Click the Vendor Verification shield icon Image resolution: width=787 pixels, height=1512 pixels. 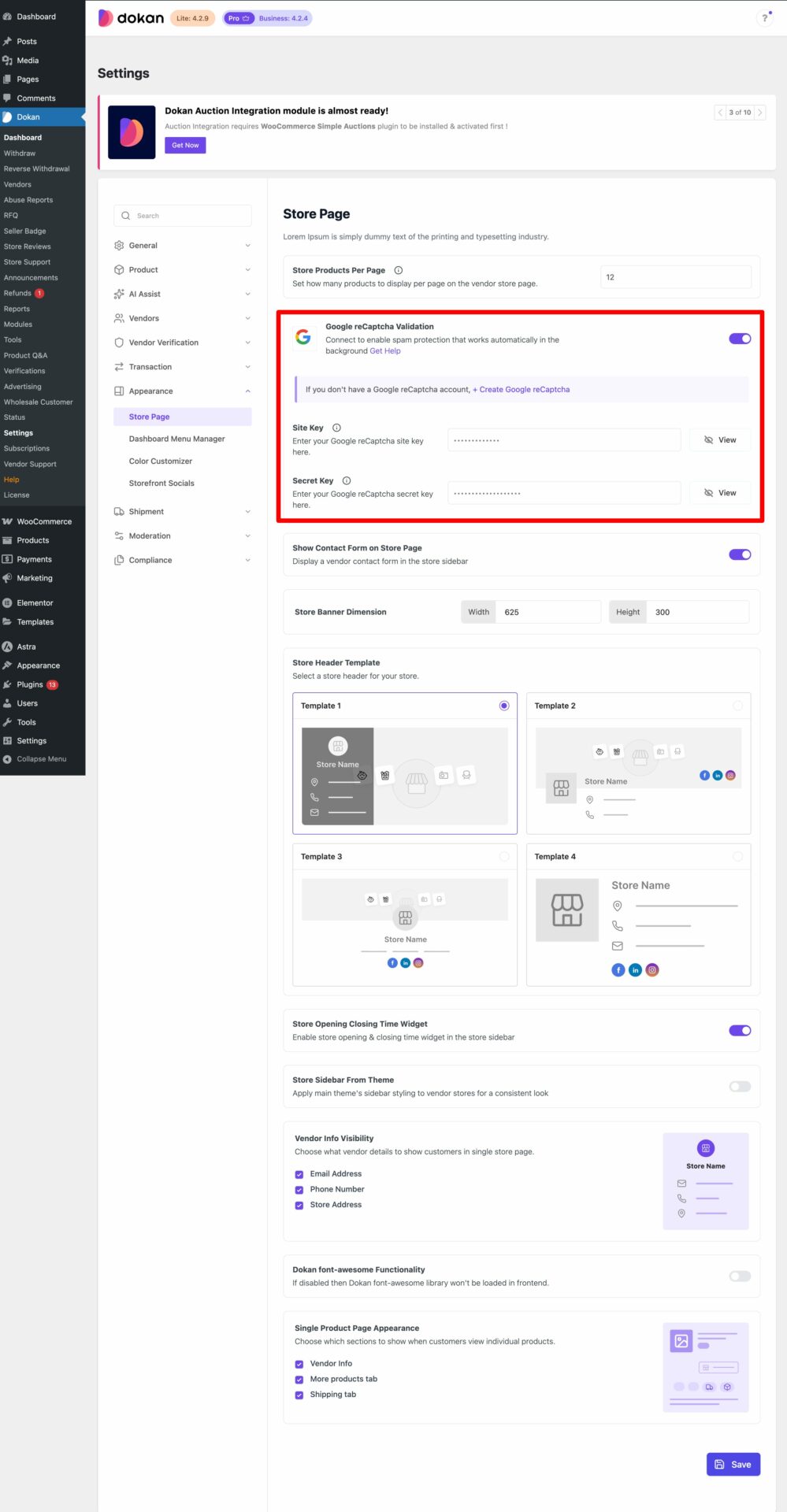tap(119, 343)
